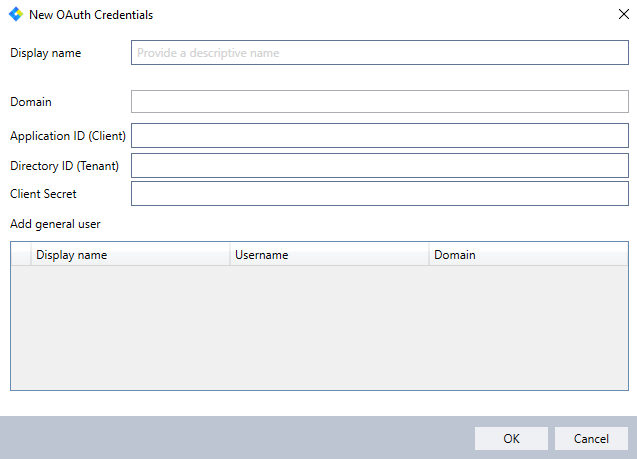Select the Application ID (Client) field
The image size is (637, 459).
(380, 136)
